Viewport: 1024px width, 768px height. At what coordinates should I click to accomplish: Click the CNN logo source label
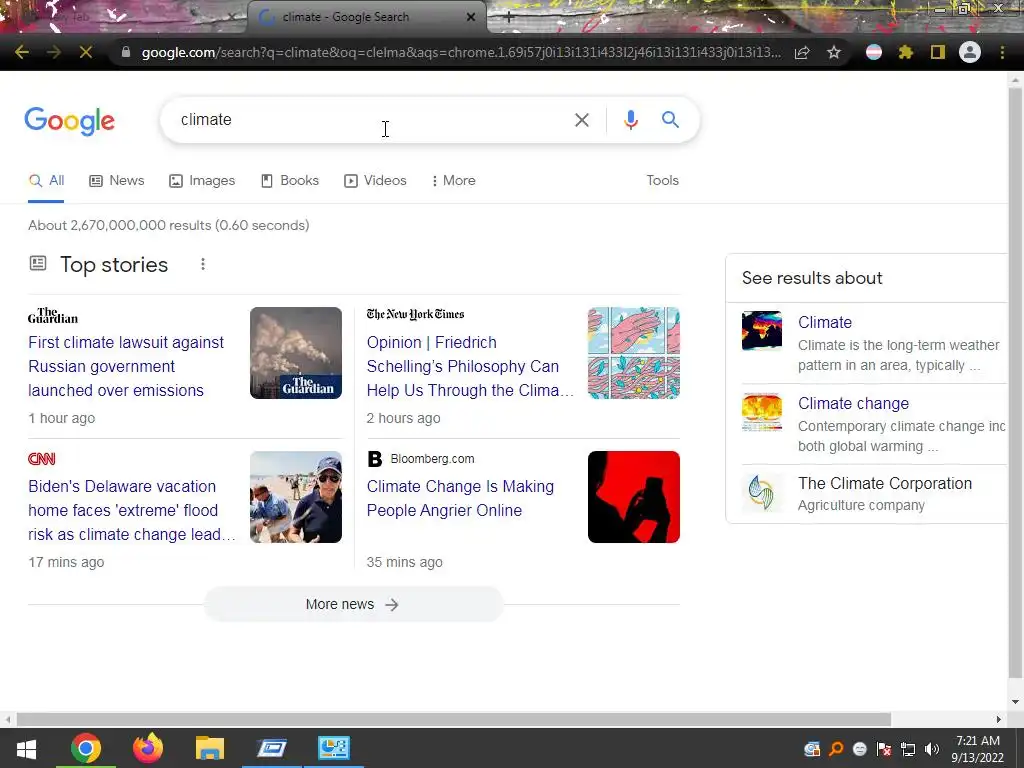pos(42,459)
